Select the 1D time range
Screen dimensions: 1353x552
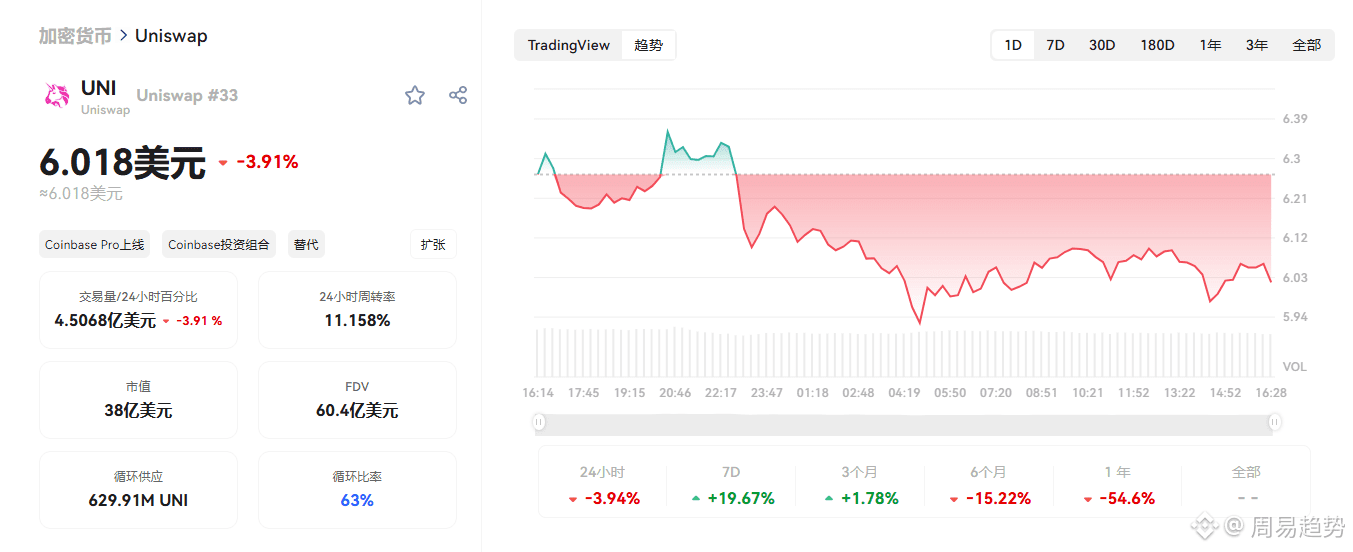pos(1013,45)
